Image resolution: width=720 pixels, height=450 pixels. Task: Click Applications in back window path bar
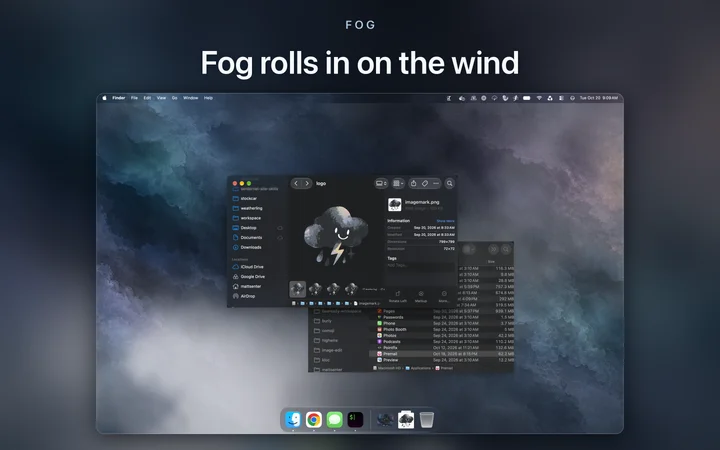tap(418, 368)
